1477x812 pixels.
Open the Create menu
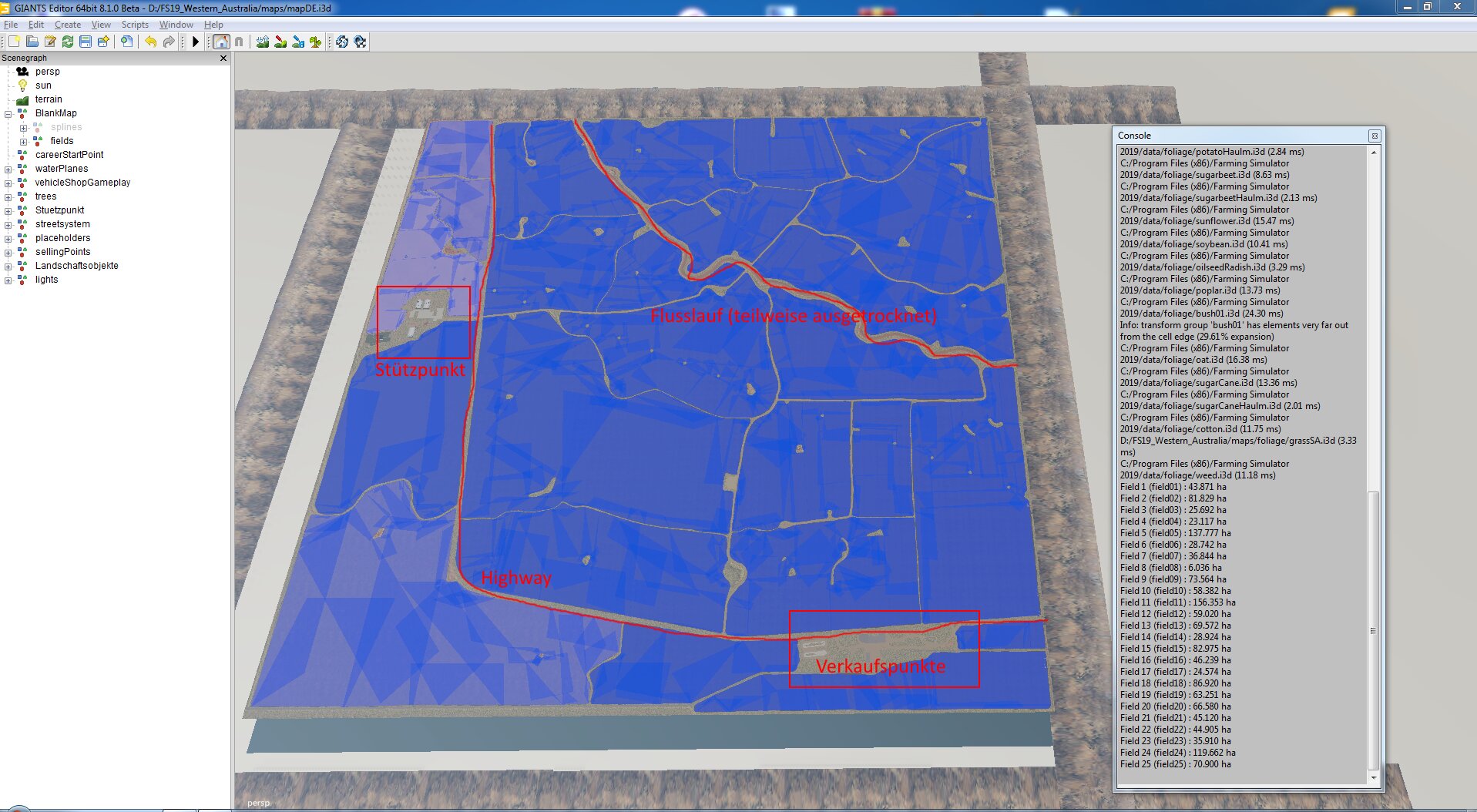(67, 25)
